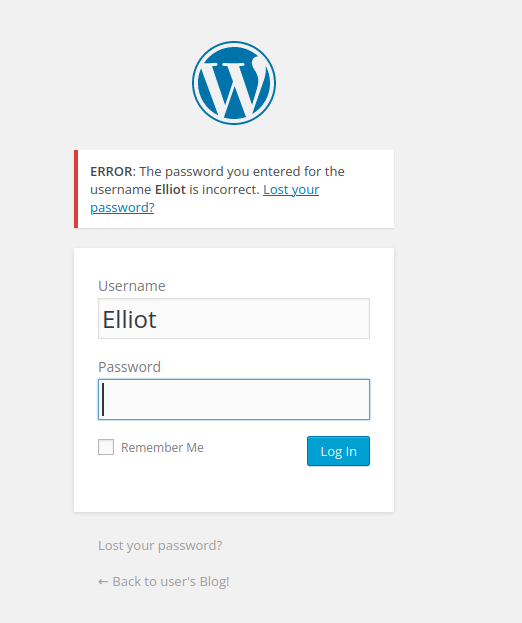
Task: Click the bold Elliot name in error message
Action: coord(170,190)
